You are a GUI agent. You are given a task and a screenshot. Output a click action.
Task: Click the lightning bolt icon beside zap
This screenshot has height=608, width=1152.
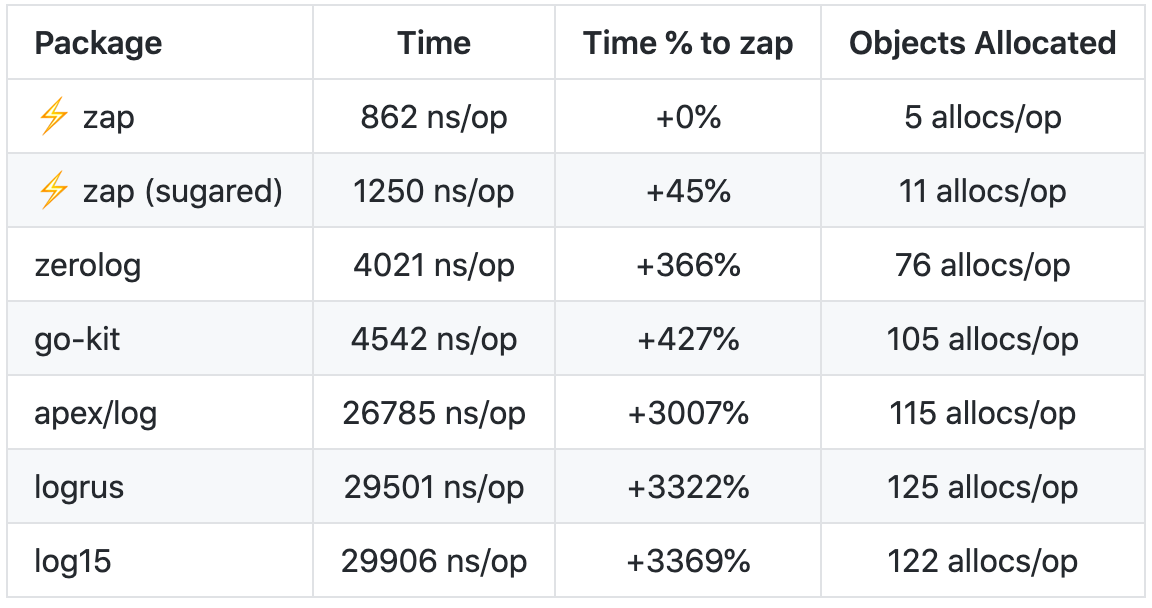tap(52, 118)
